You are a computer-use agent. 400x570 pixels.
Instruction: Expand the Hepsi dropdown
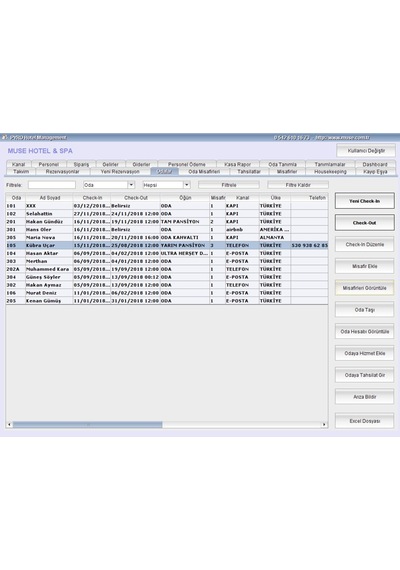click(x=187, y=185)
